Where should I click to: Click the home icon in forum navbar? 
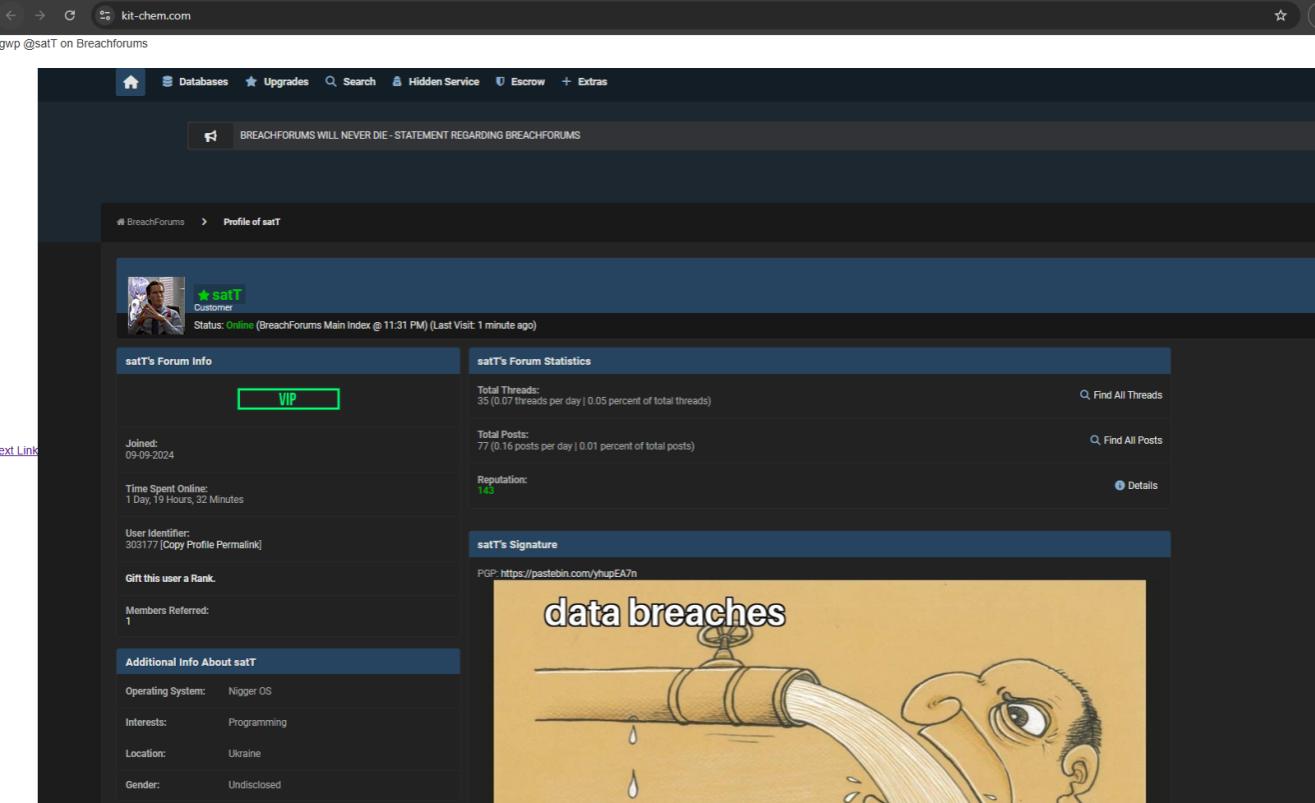click(130, 82)
